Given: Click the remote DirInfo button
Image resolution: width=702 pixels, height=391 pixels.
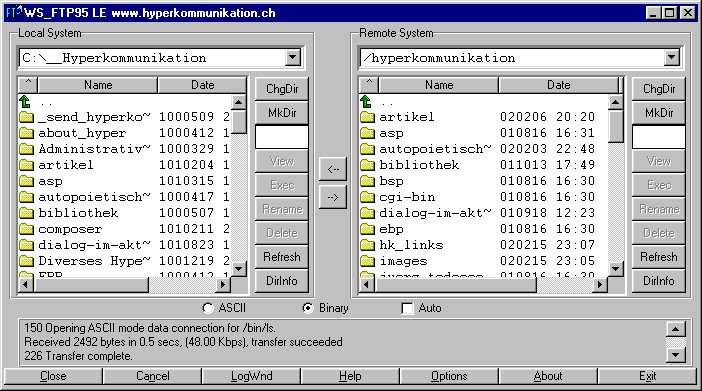Looking at the screenshot, I should [659, 281].
